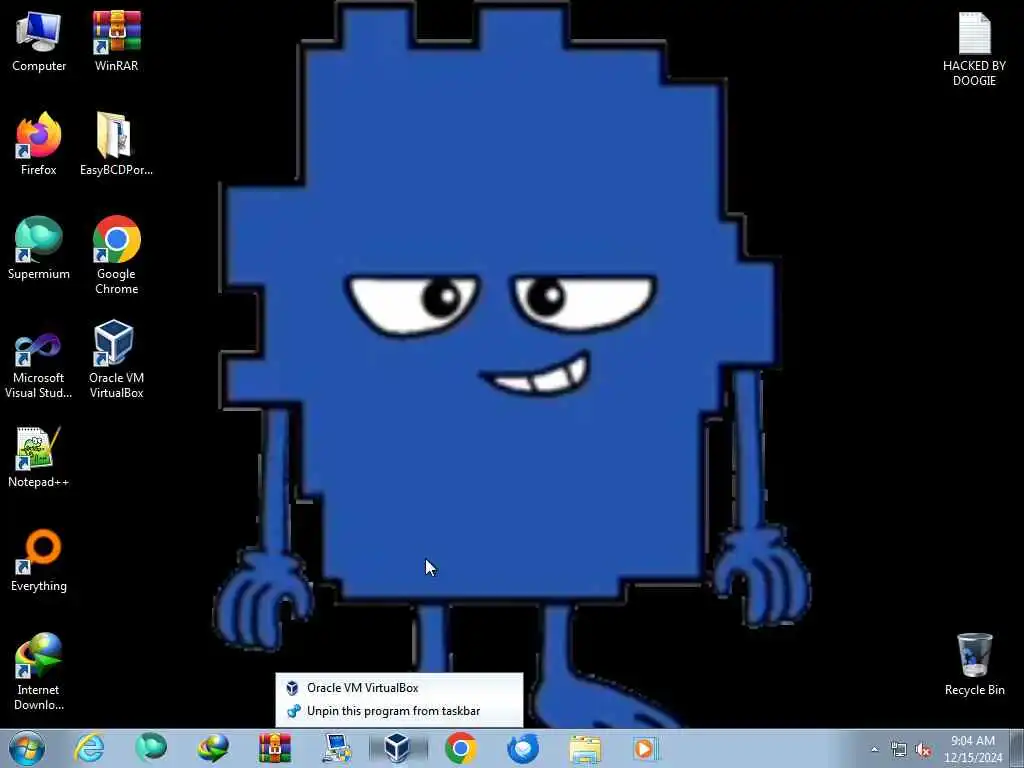This screenshot has width=1024, height=768.
Task: Select the Internet Download Manager desktop shortcut
Action: pos(39,671)
